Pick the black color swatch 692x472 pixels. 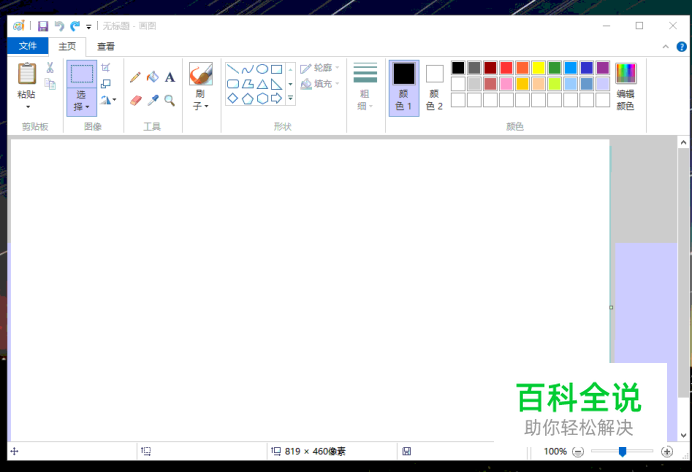[x=458, y=67]
